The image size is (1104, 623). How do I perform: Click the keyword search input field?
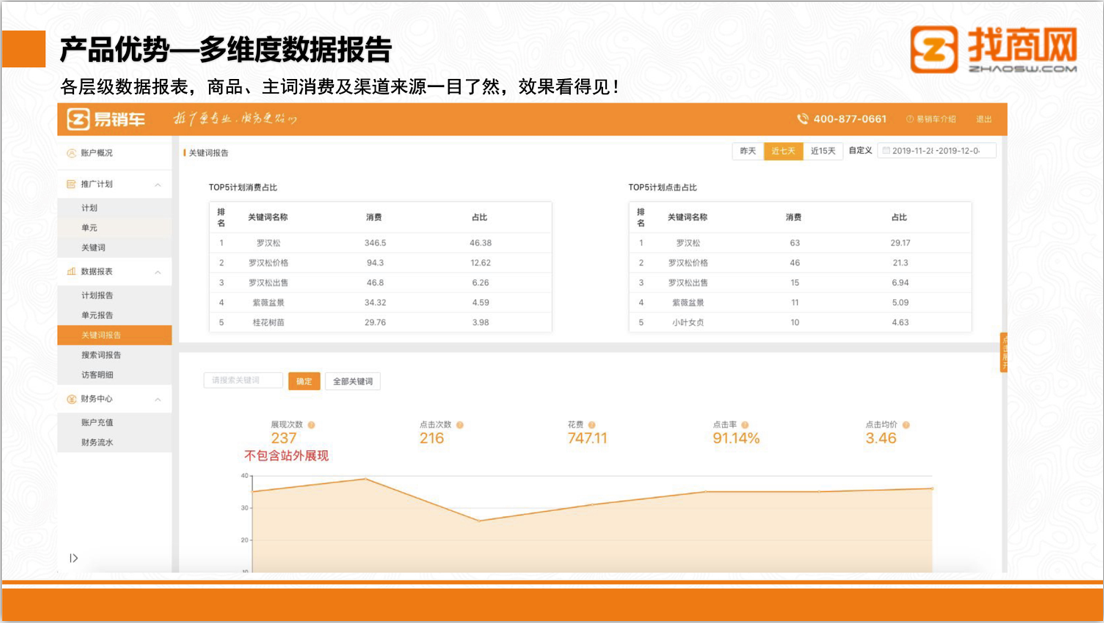(243, 381)
